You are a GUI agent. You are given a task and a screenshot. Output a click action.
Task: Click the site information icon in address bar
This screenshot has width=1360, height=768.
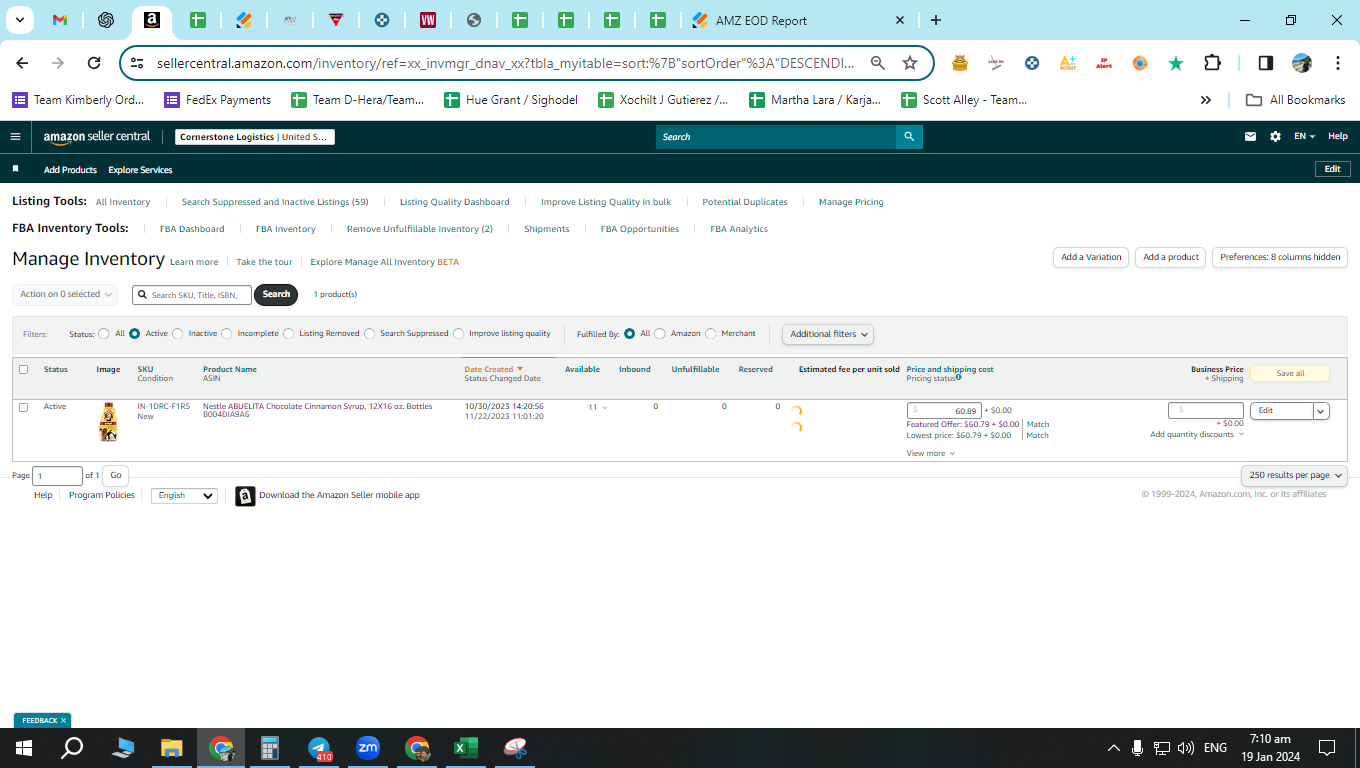click(x=138, y=63)
